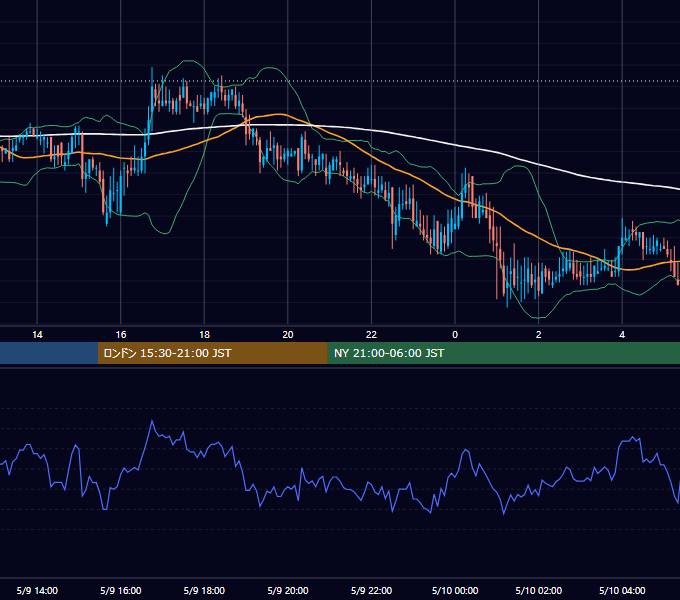Click the 20 hour label on price chart axis

(x=288, y=335)
